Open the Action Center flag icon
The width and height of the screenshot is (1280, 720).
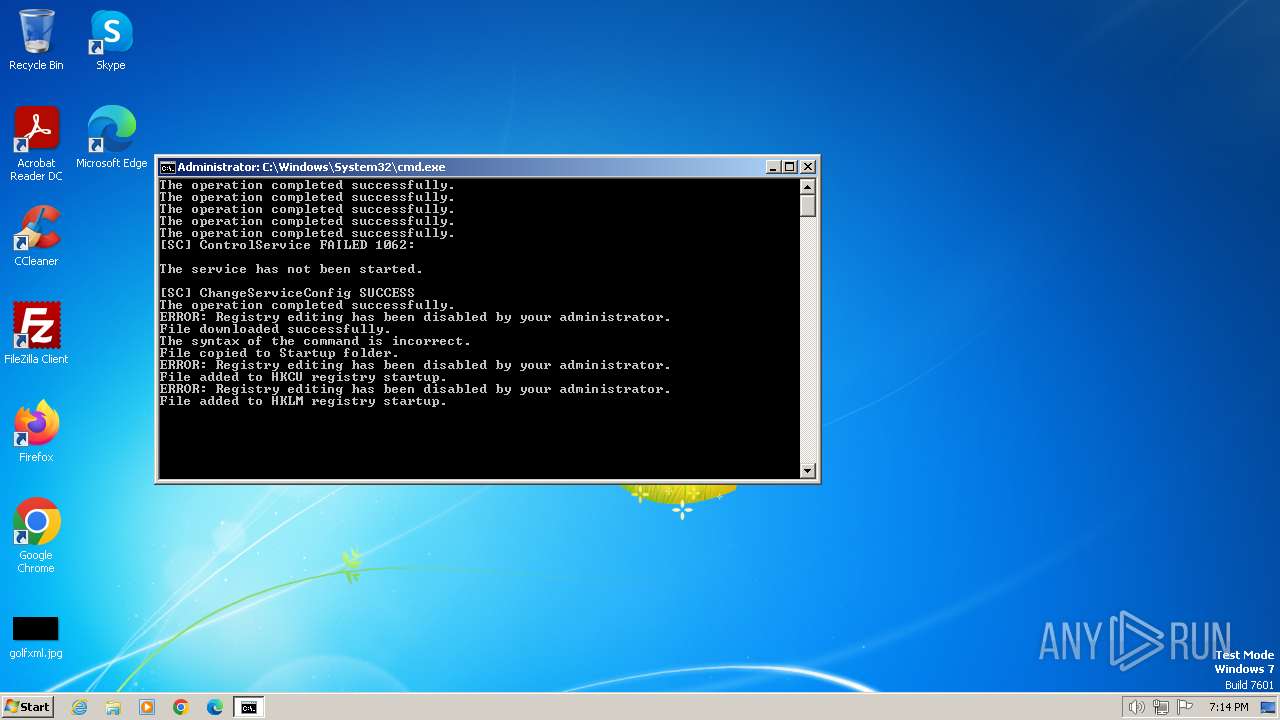1185,707
